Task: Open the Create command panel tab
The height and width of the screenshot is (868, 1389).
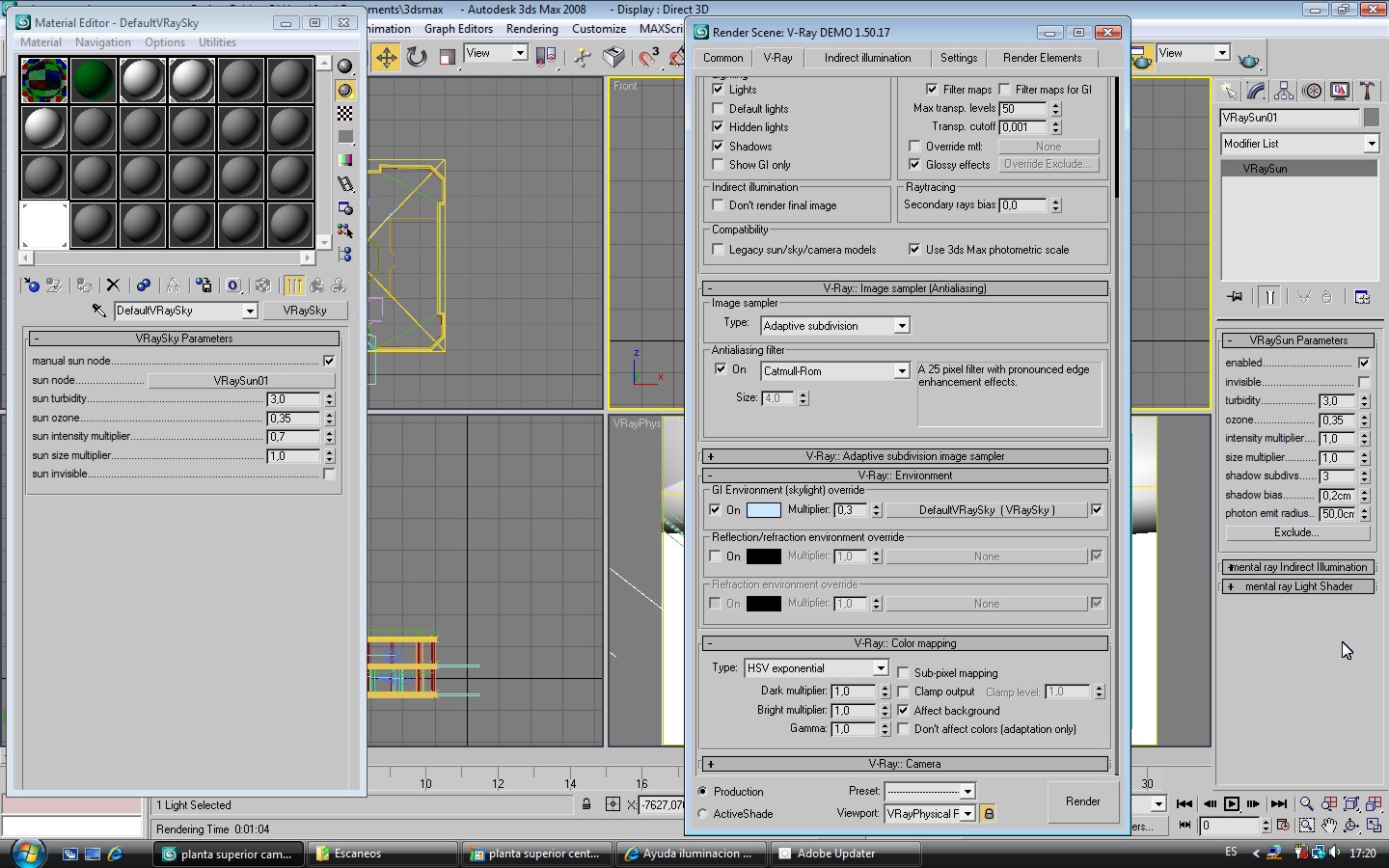Action: (x=1228, y=91)
